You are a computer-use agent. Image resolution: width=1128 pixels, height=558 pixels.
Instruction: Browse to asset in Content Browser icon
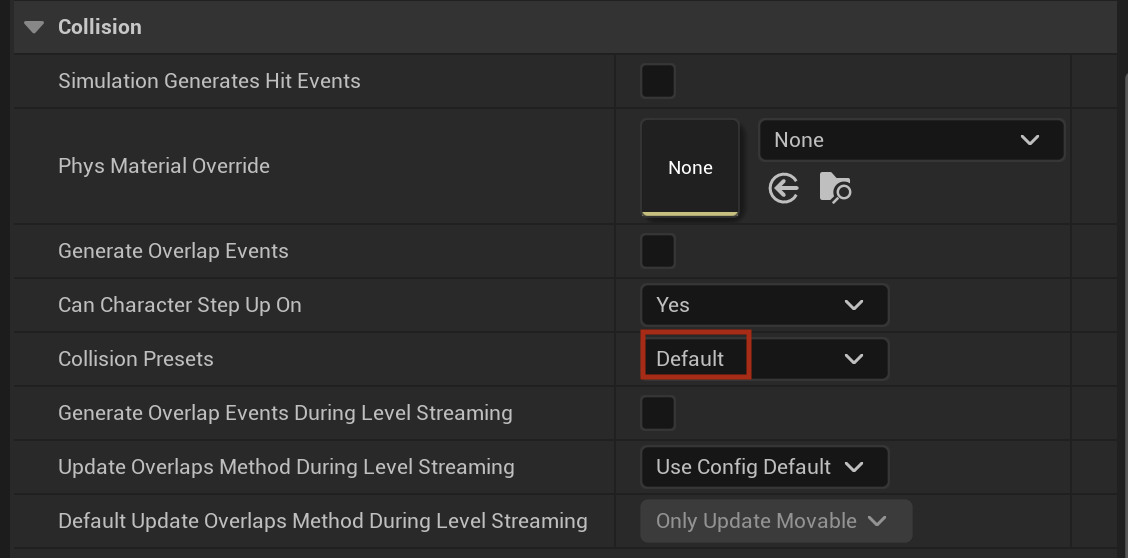click(835, 188)
